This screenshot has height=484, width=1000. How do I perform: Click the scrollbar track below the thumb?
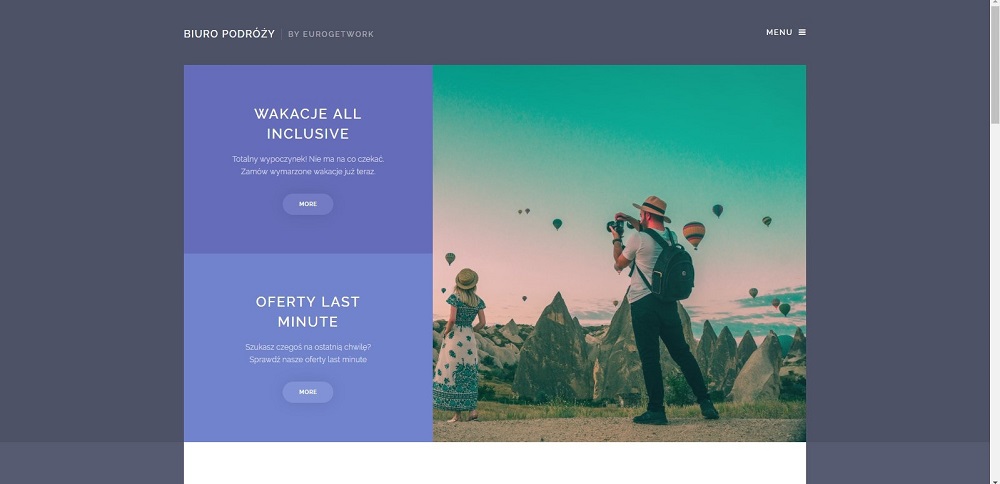(994, 300)
